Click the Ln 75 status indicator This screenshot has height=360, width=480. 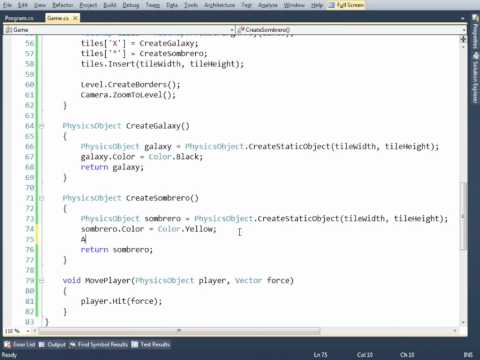[320, 355]
